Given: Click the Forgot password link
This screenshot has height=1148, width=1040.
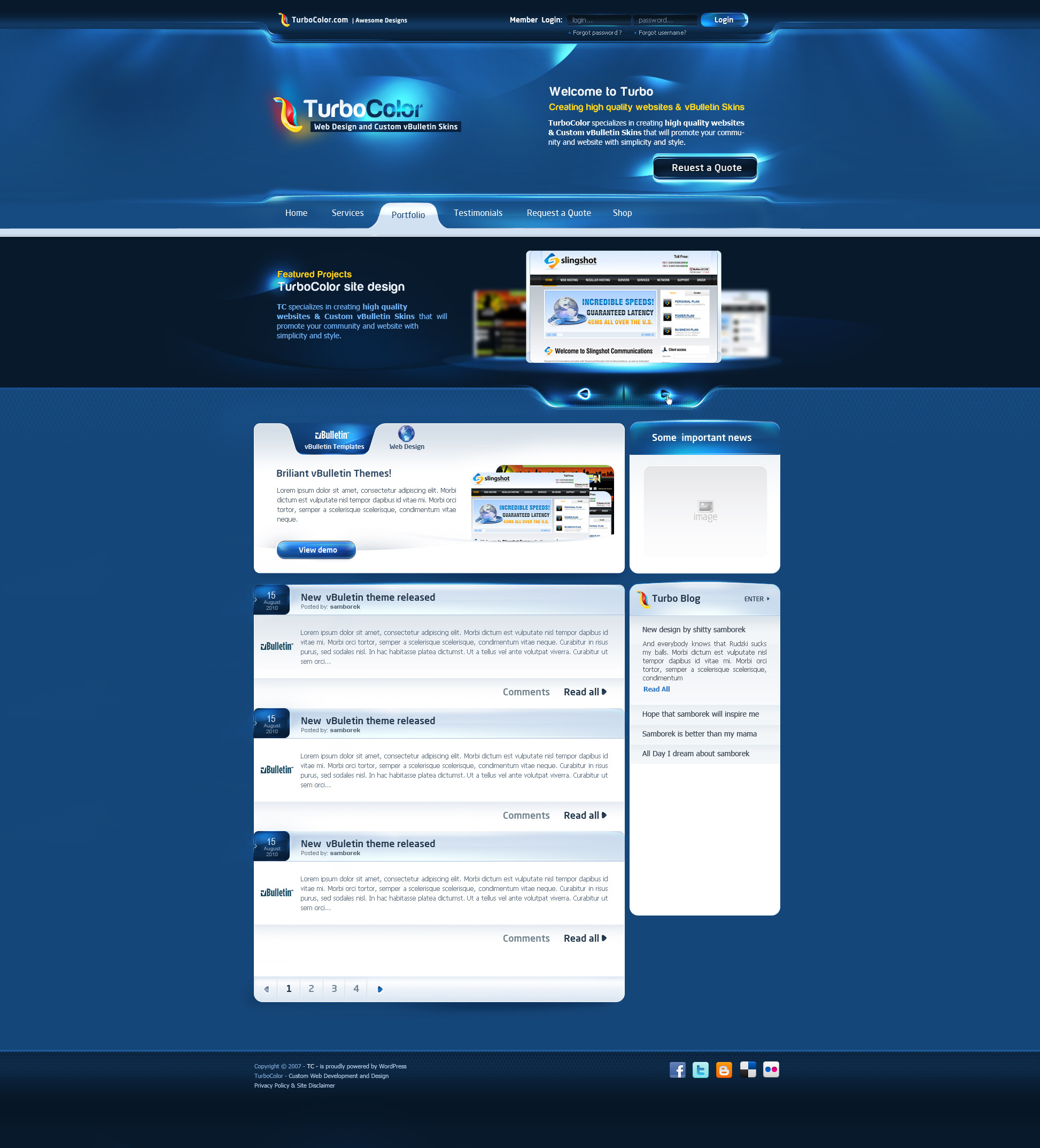Looking at the screenshot, I should tap(596, 33).
